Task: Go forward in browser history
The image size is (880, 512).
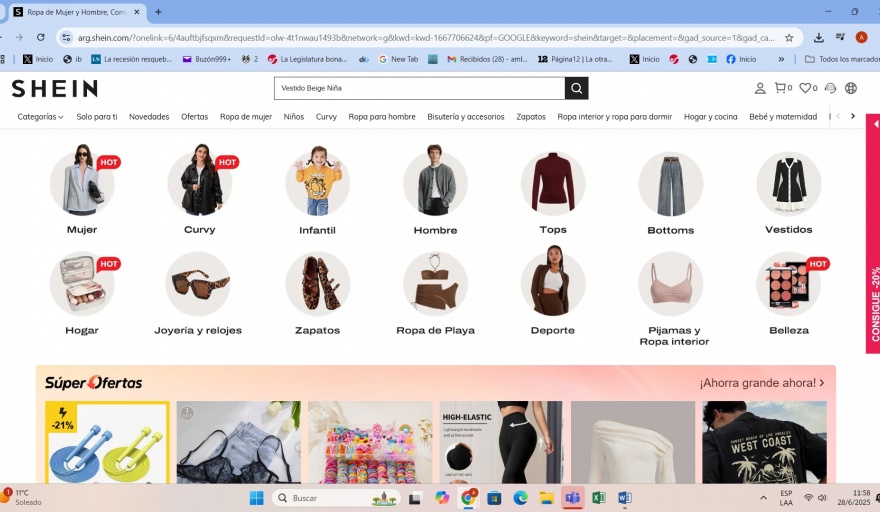Action: coord(19,37)
